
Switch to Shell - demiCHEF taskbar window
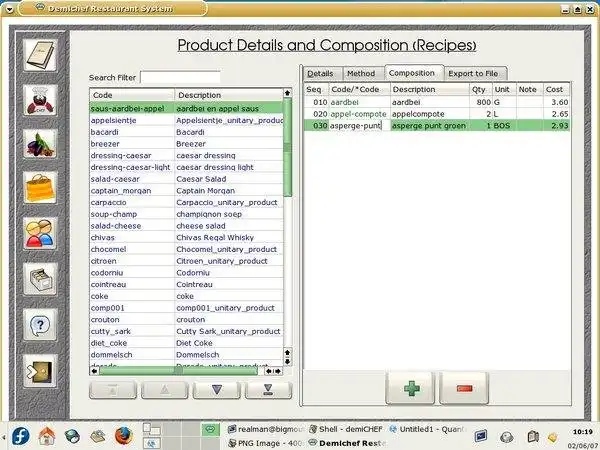pos(346,429)
